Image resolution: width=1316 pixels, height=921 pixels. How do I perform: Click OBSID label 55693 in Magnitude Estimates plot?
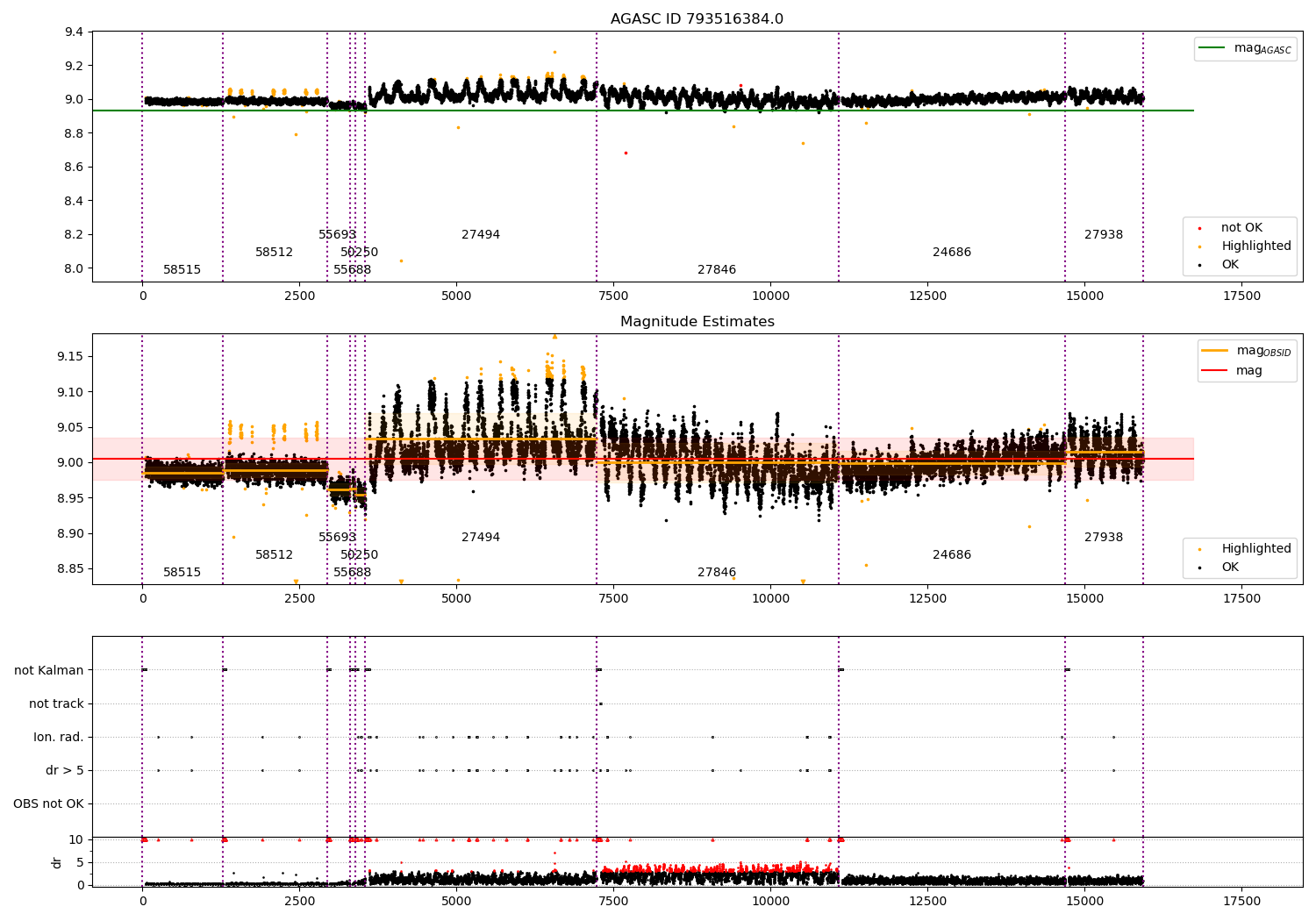coord(337,538)
